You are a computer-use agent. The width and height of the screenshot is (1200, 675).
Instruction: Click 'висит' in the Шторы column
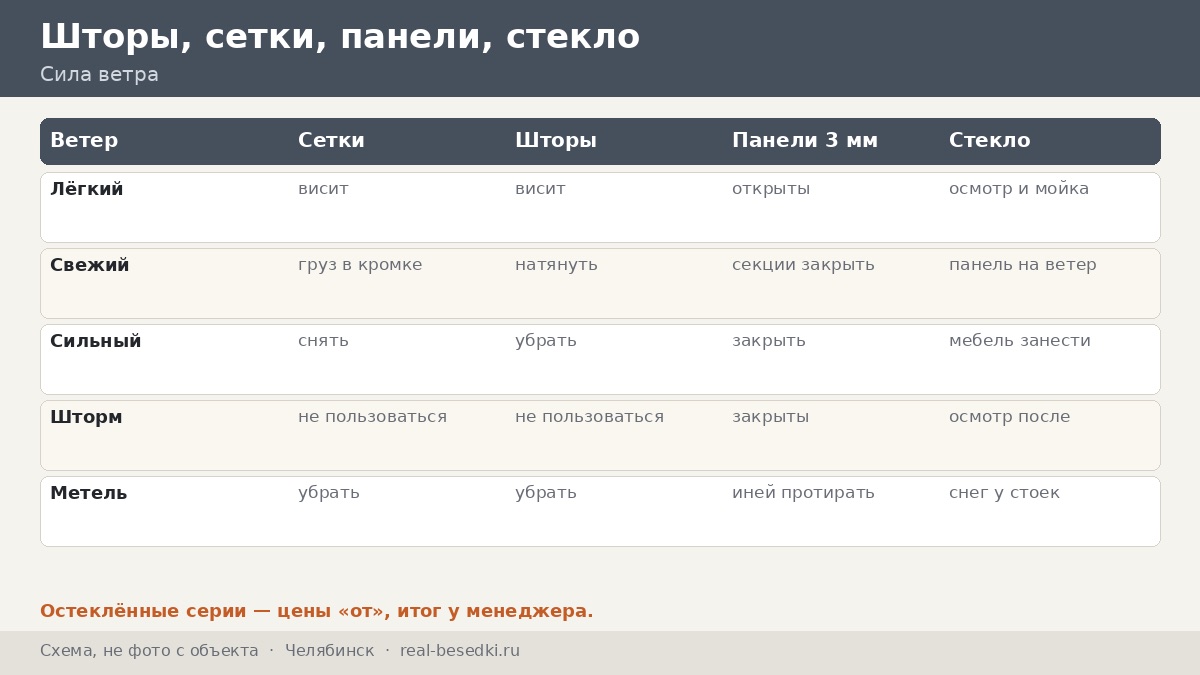(x=540, y=189)
